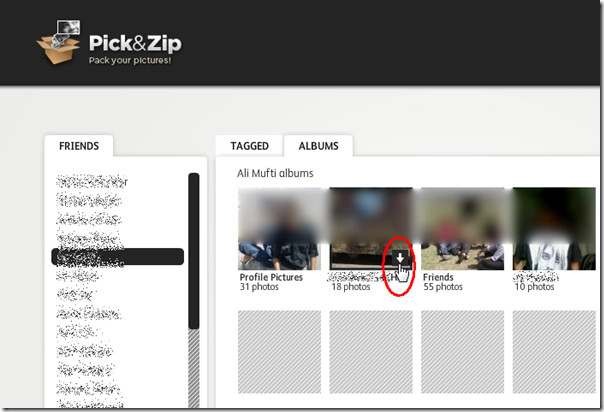This screenshot has width=604, height=412.
Task: Switch to the TAGGED tab
Action: point(250,146)
